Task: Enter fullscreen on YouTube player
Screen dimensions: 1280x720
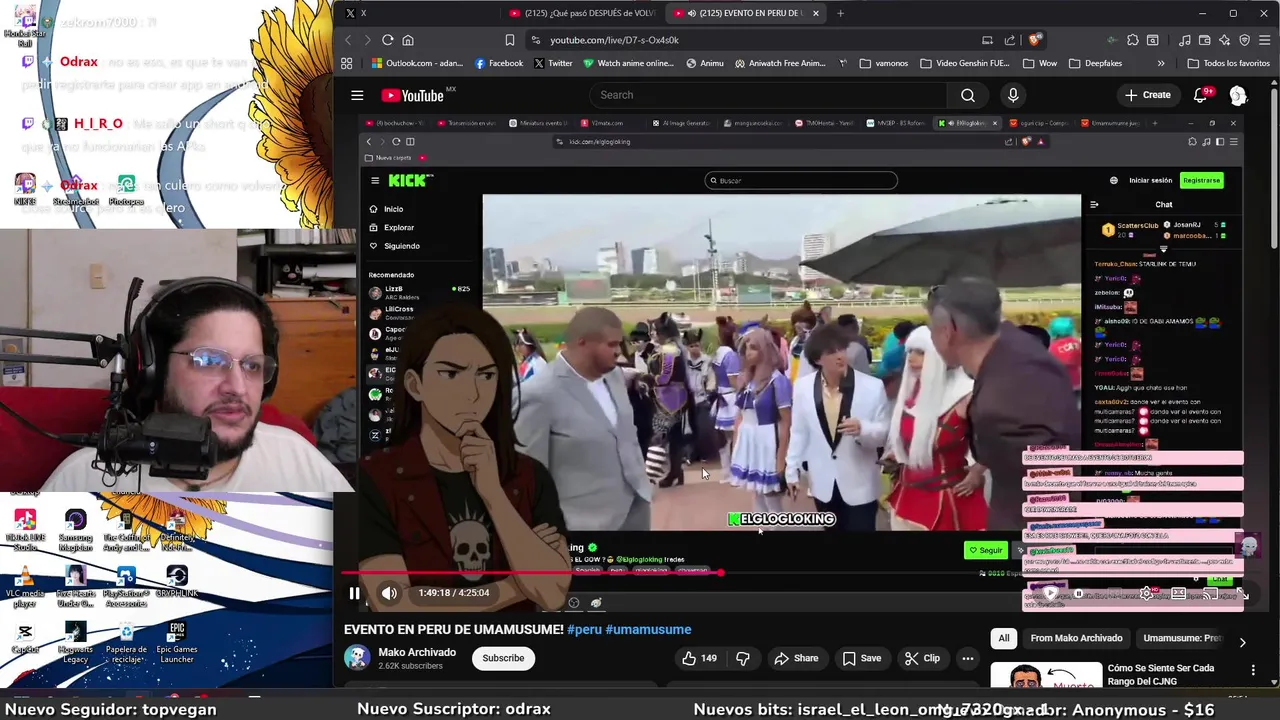Action: pyautogui.click(x=1243, y=593)
